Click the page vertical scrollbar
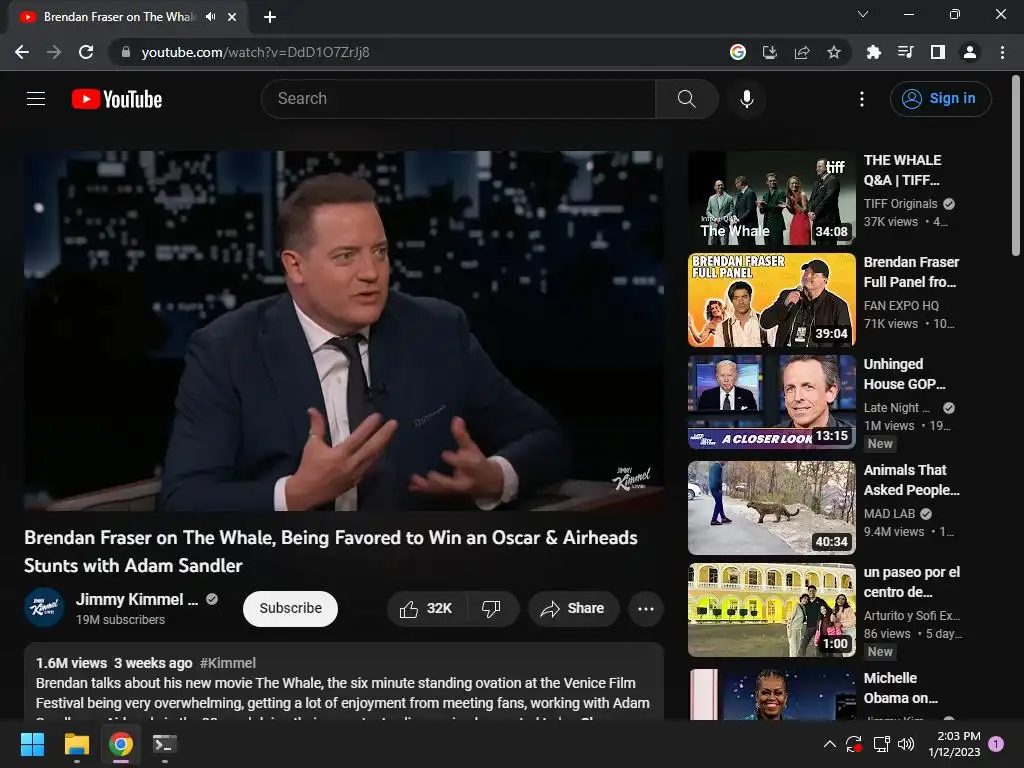This screenshot has height=768, width=1024. tap(1016, 167)
